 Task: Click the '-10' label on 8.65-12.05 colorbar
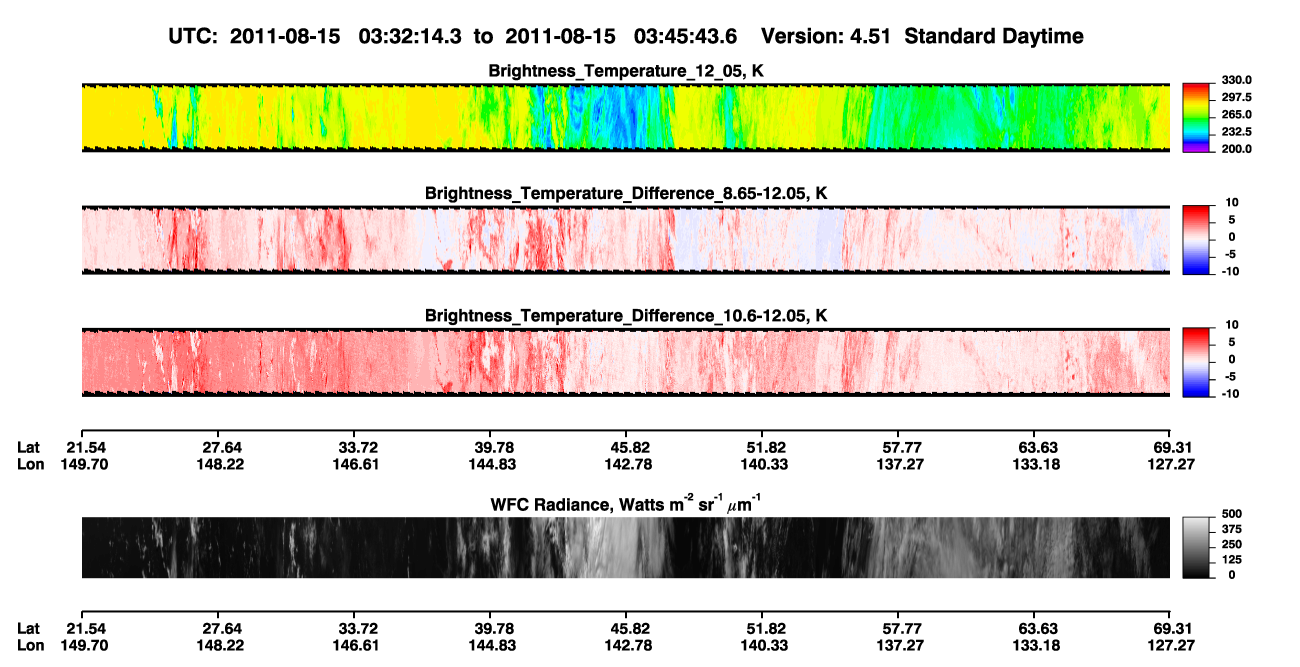click(1230, 271)
